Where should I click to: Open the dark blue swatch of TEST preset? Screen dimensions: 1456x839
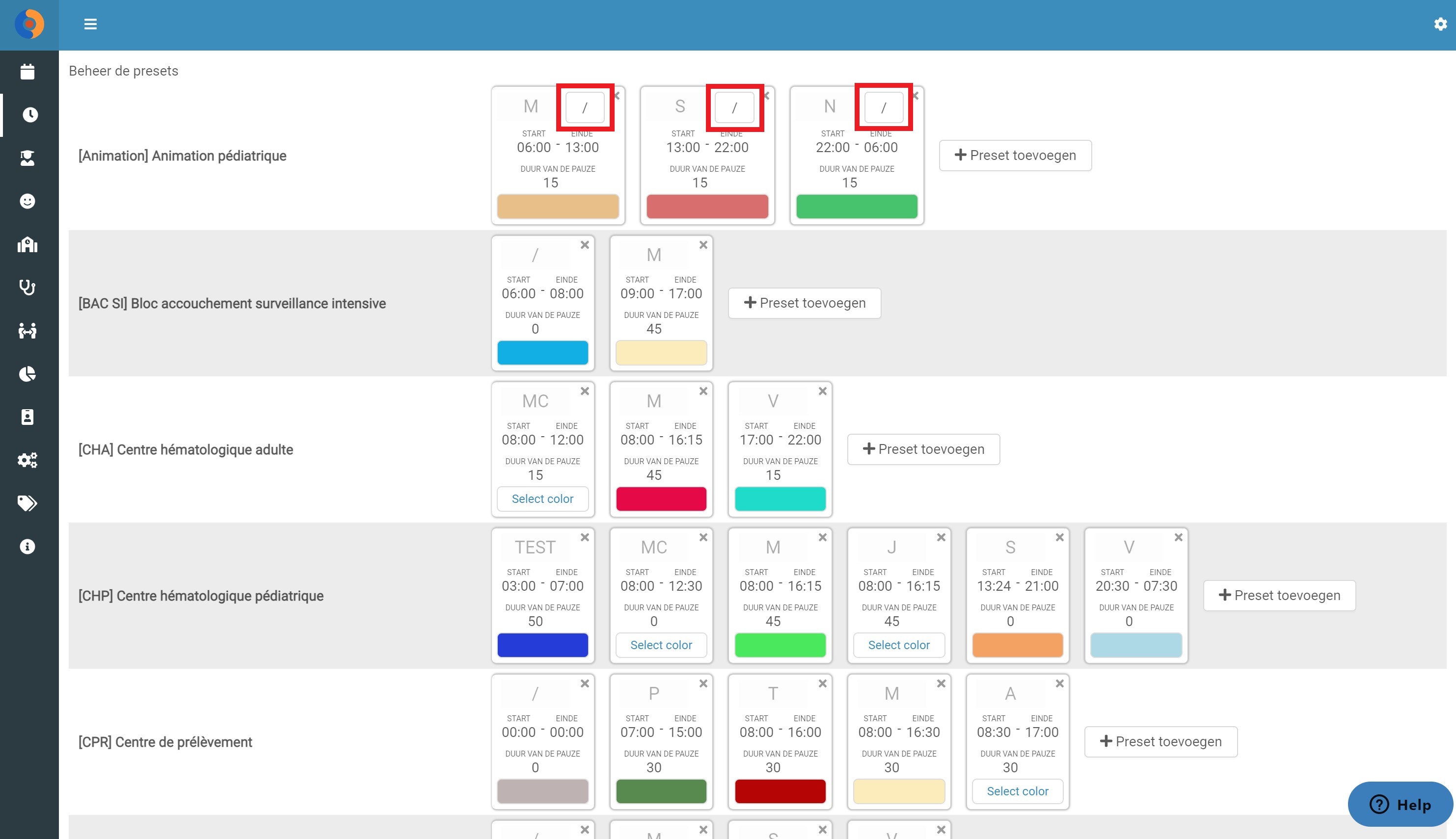pos(542,645)
